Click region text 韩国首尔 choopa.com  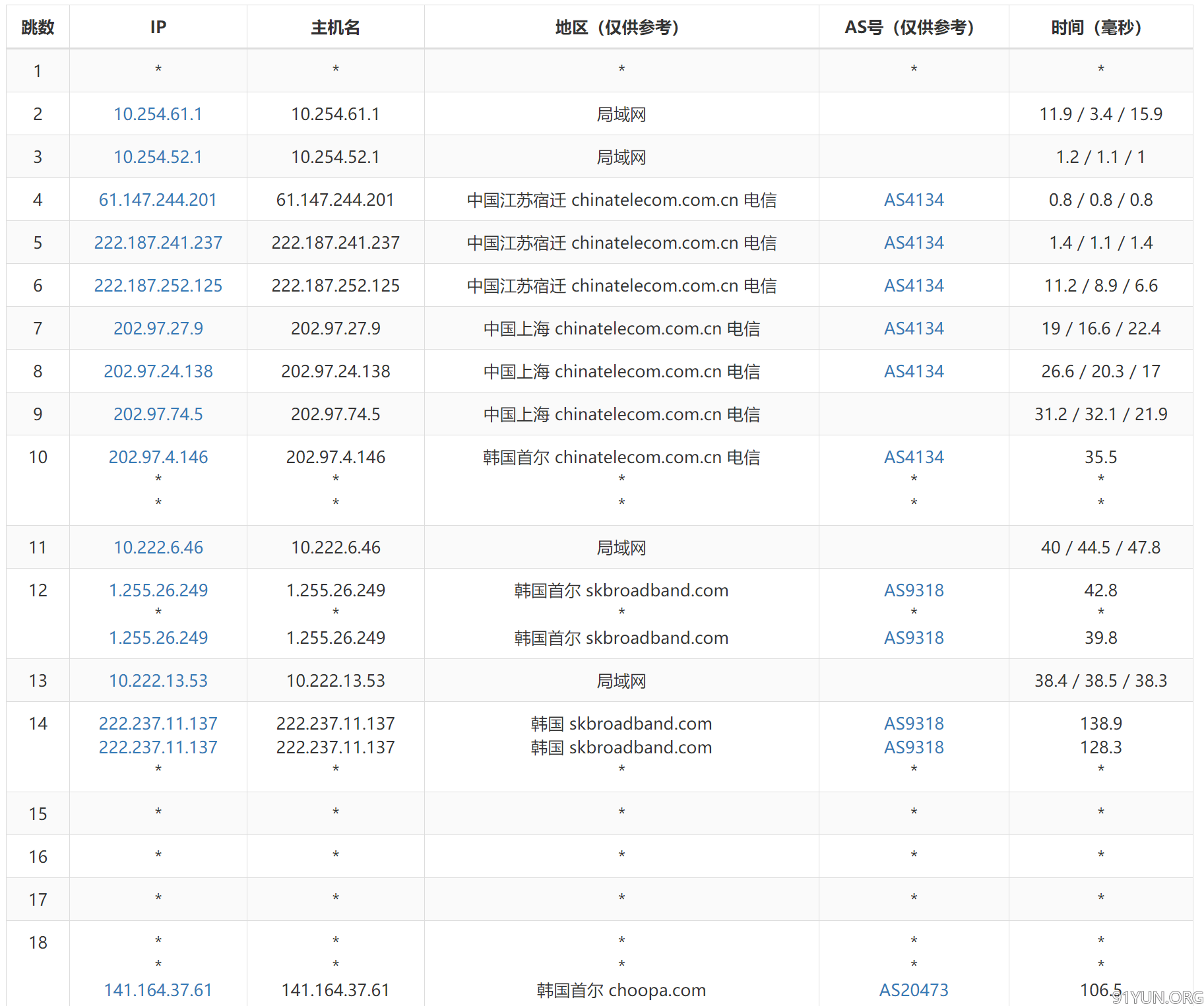click(x=621, y=990)
